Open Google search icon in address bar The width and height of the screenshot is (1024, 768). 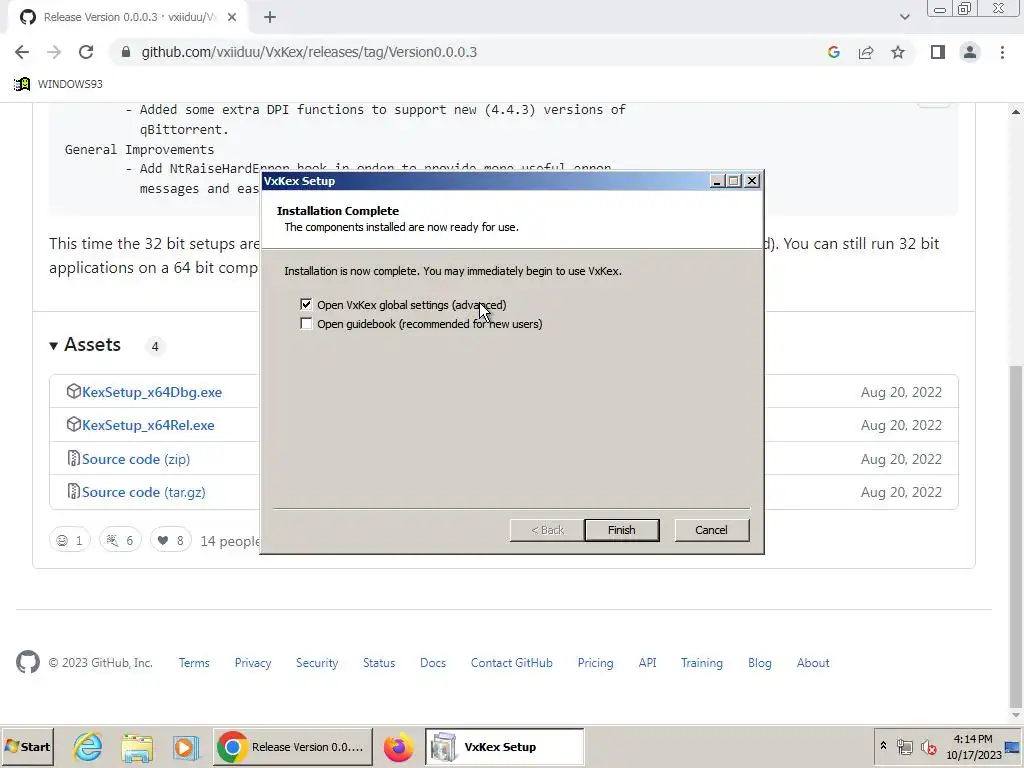[833, 52]
